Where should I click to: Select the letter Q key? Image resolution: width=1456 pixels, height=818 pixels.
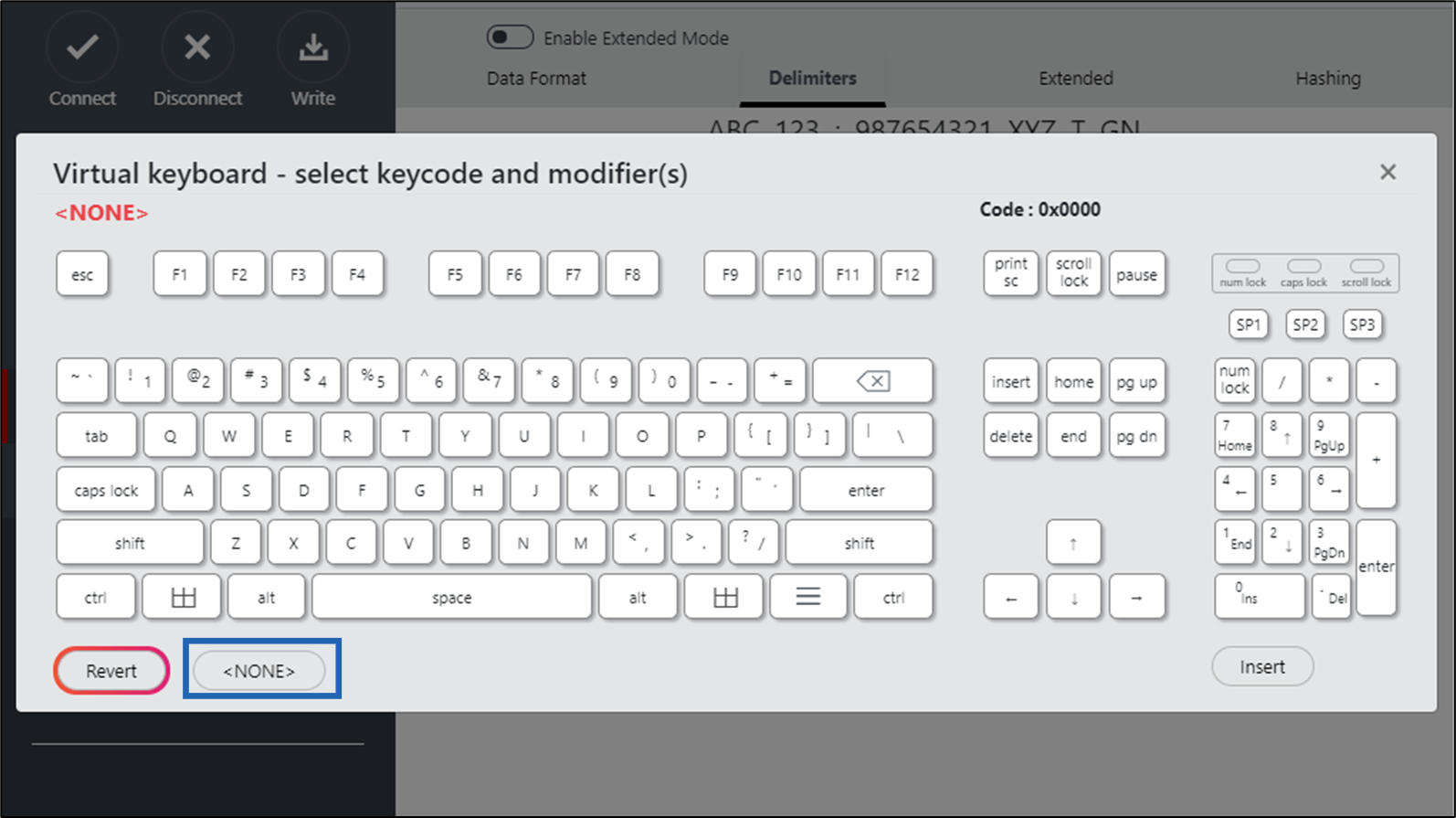[170, 435]
